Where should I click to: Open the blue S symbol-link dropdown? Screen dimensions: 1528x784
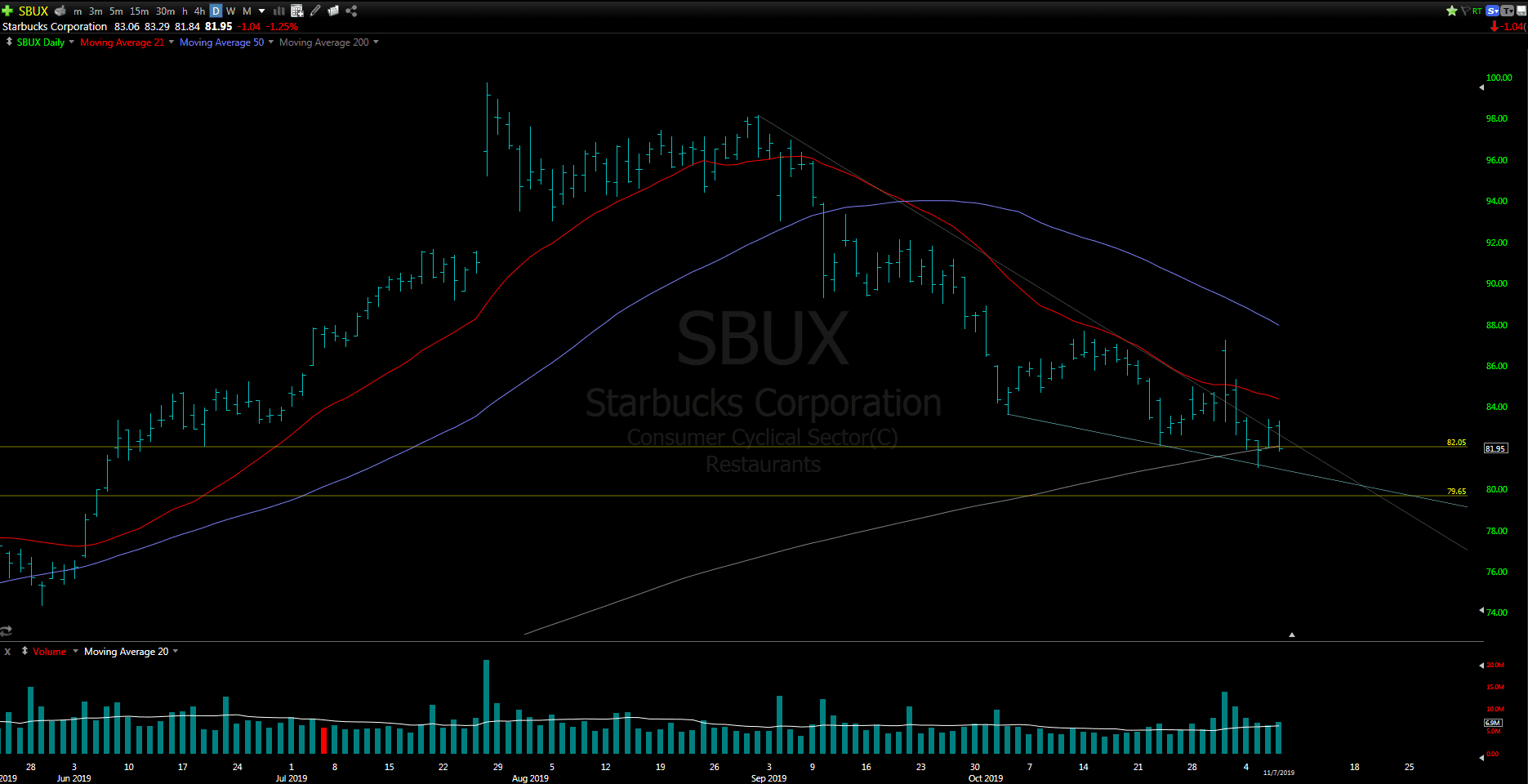coord(1492,11)
